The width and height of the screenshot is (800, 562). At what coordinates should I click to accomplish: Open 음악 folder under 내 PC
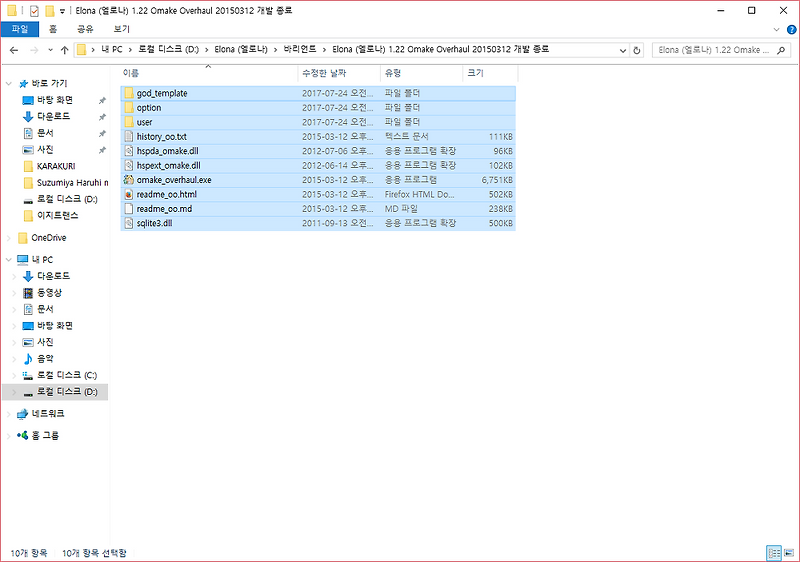(x=45, y=359)
